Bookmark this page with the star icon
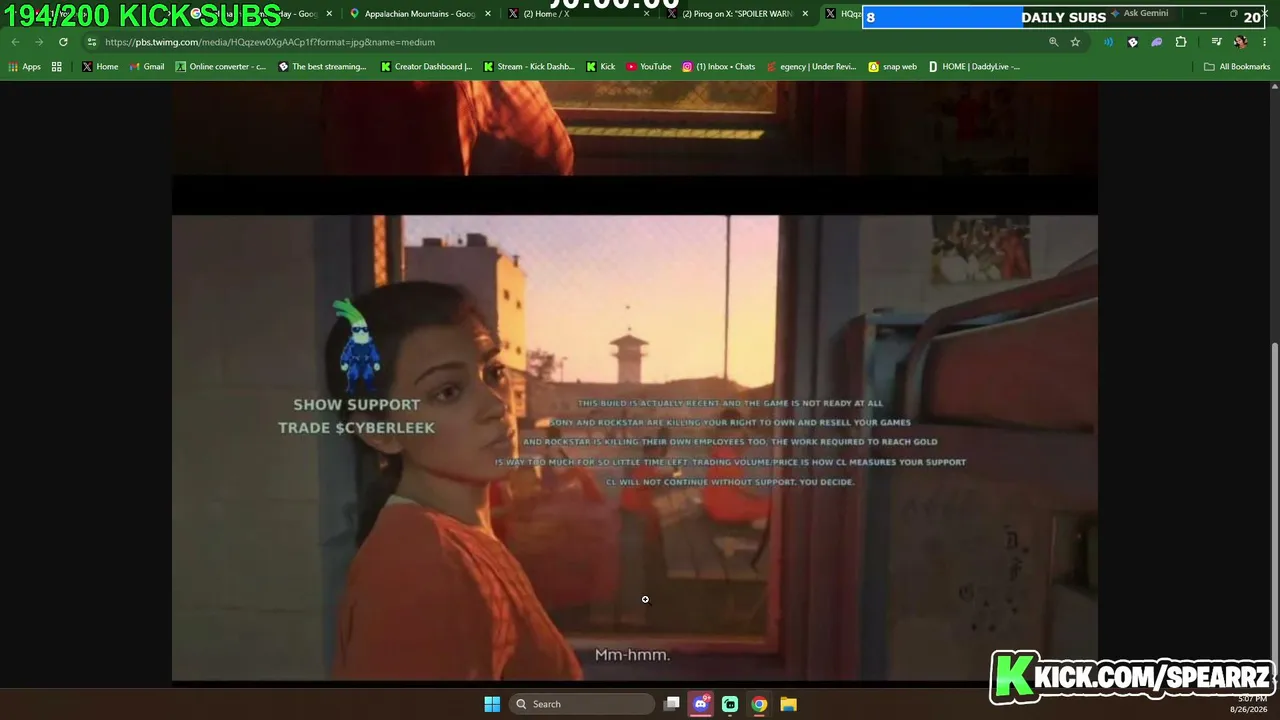The image size is (1280, 720). click(1075, 42)
